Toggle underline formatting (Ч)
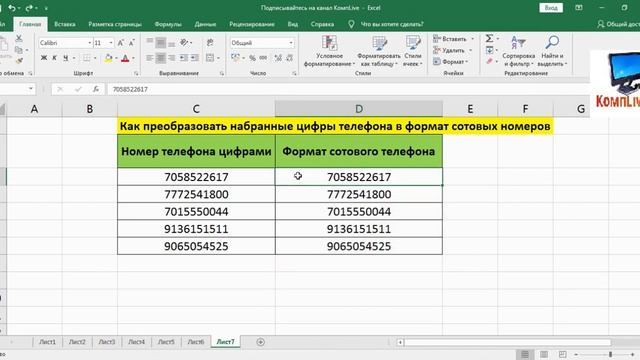Image resolution: width=640 pixels, height=360 pixels. click(65, 58)
